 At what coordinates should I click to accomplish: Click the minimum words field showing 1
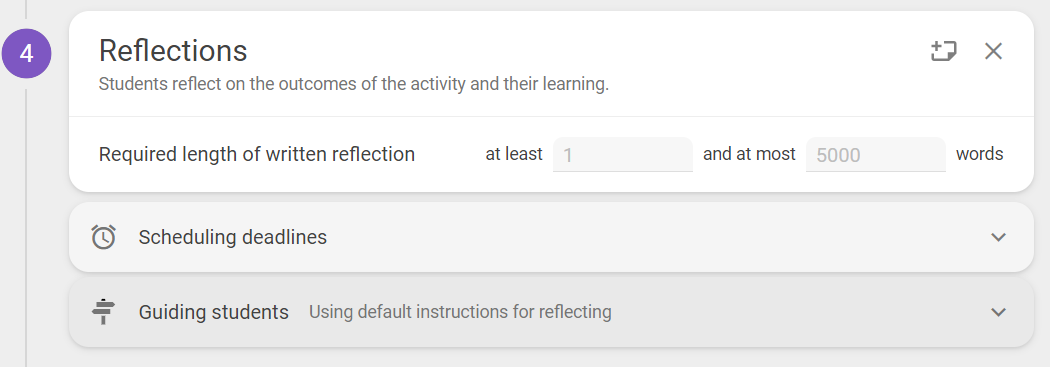tap(623, 155)
